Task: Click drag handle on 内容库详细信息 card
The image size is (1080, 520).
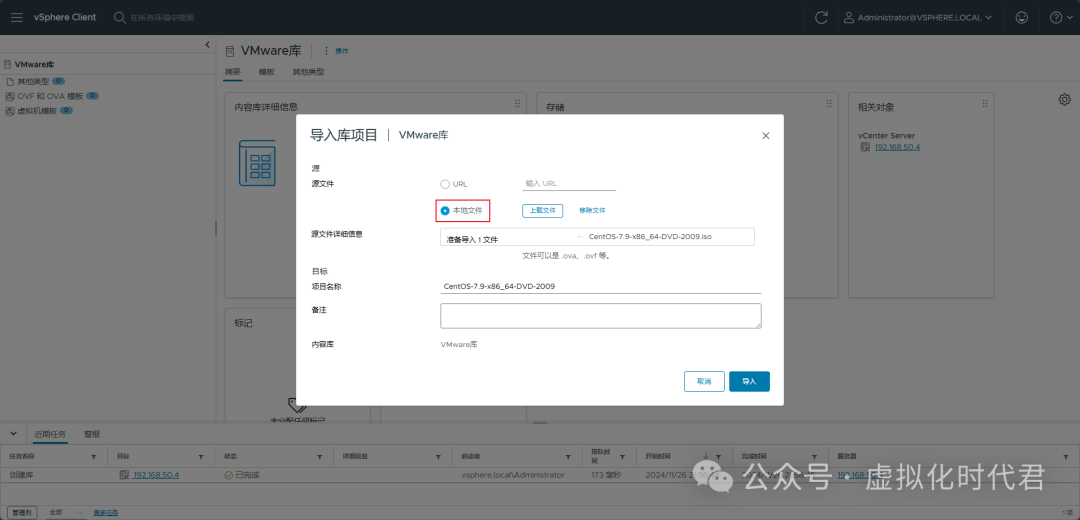Action: 517,103
